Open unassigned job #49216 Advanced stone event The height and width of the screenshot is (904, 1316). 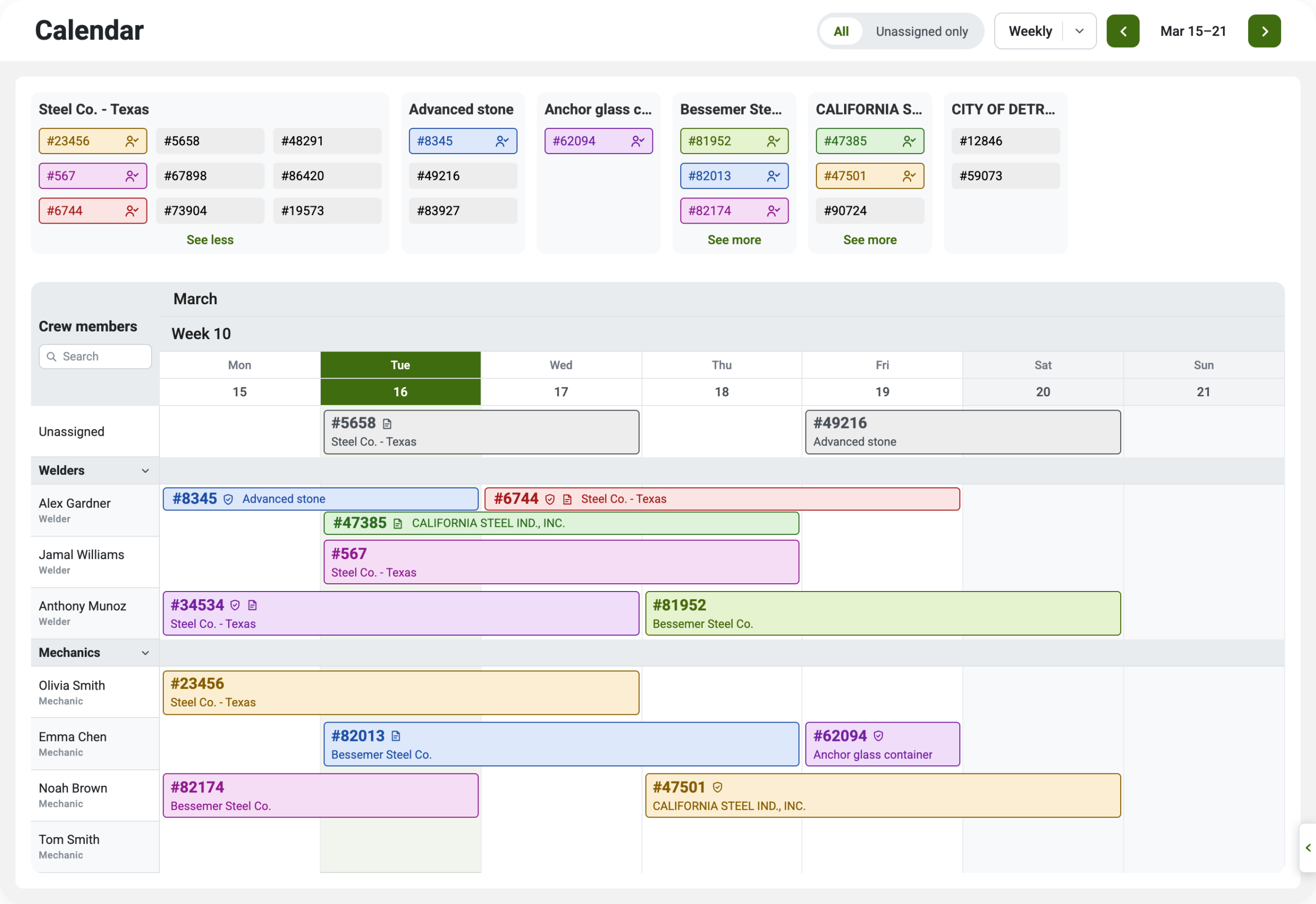962,432
